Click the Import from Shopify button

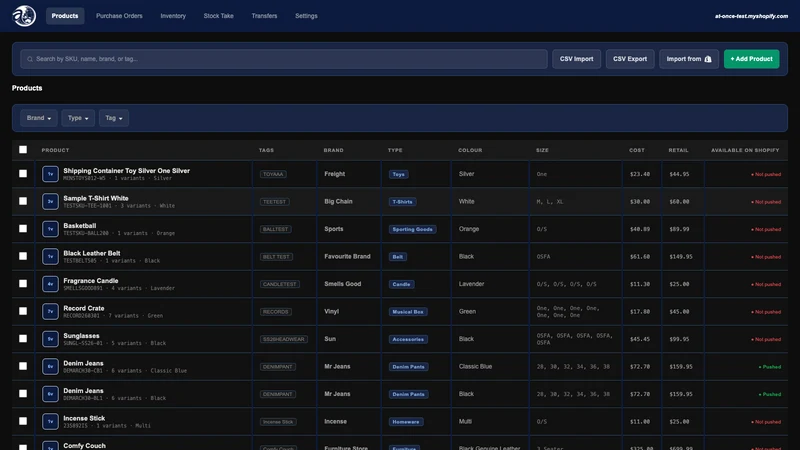pyautogui.click(x=689, y=59)
